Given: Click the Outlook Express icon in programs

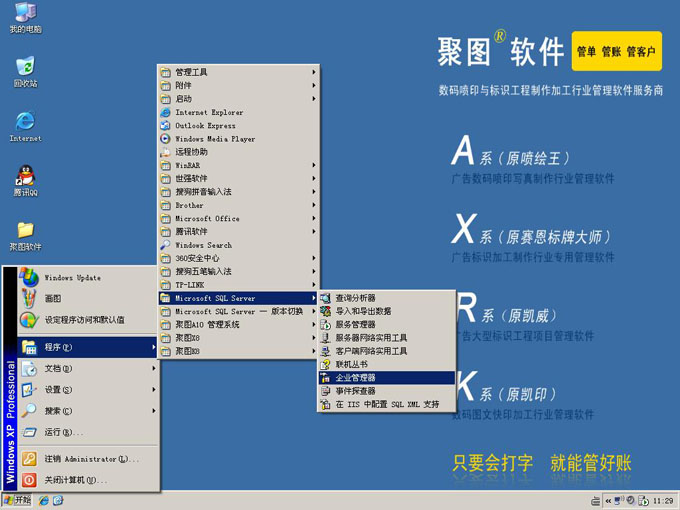Looking at the screenshot, I should (x=165, y=126).
